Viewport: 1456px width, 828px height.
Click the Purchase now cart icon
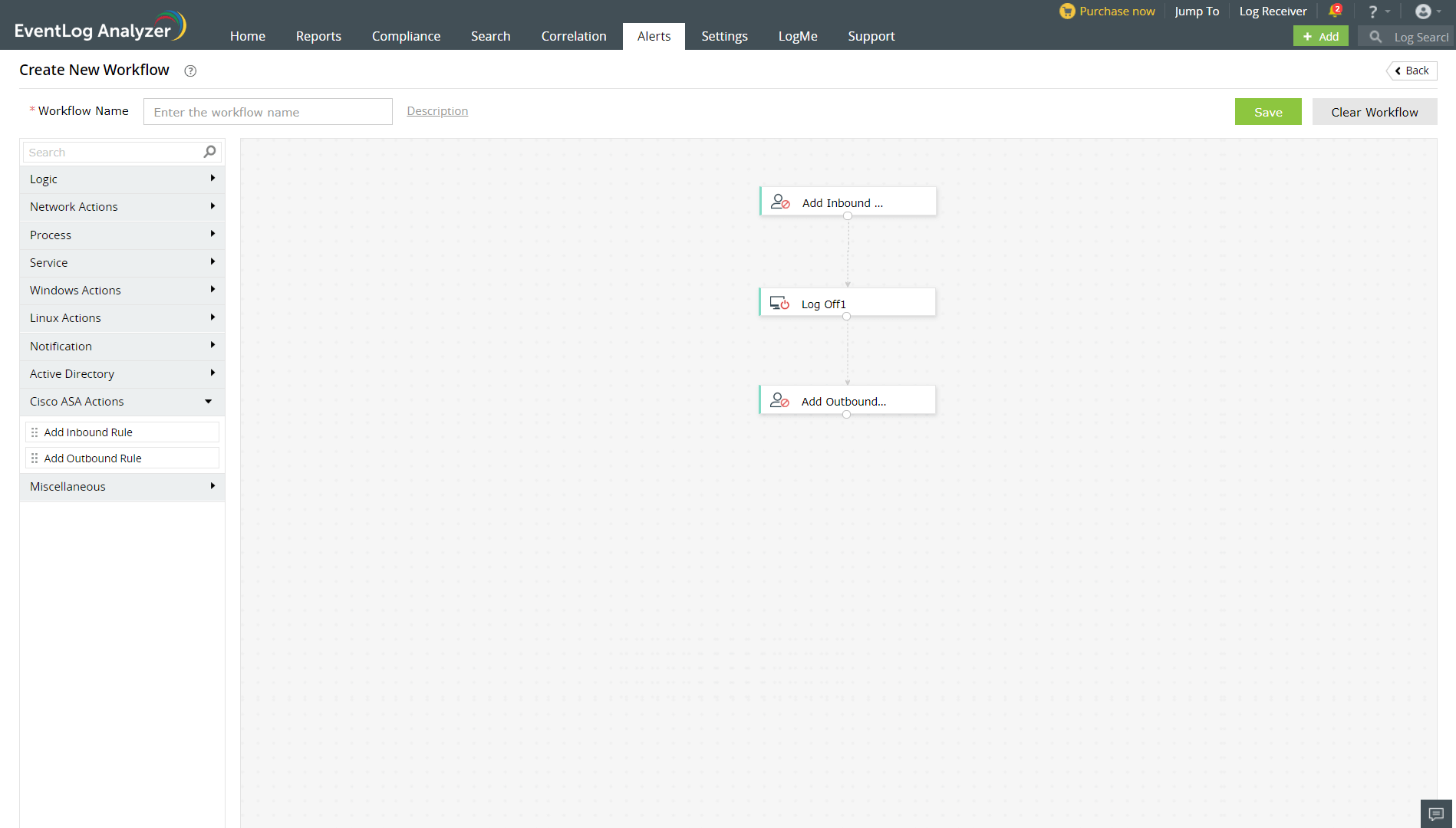click(1067, 11)
